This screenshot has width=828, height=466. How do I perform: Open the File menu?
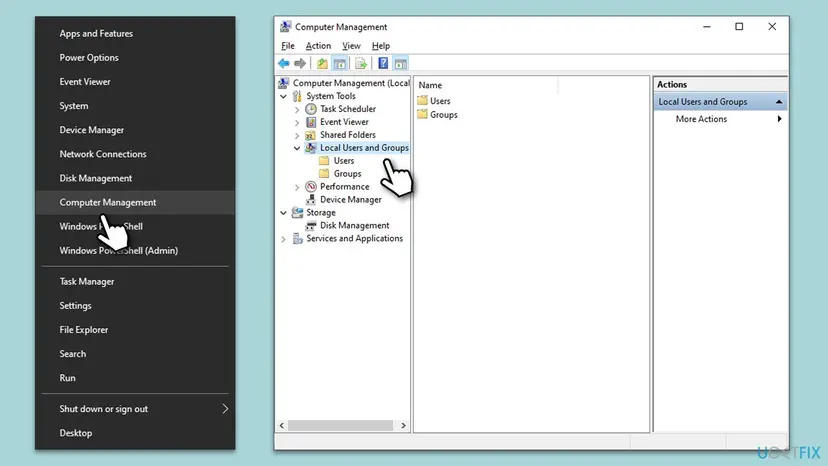288,46
